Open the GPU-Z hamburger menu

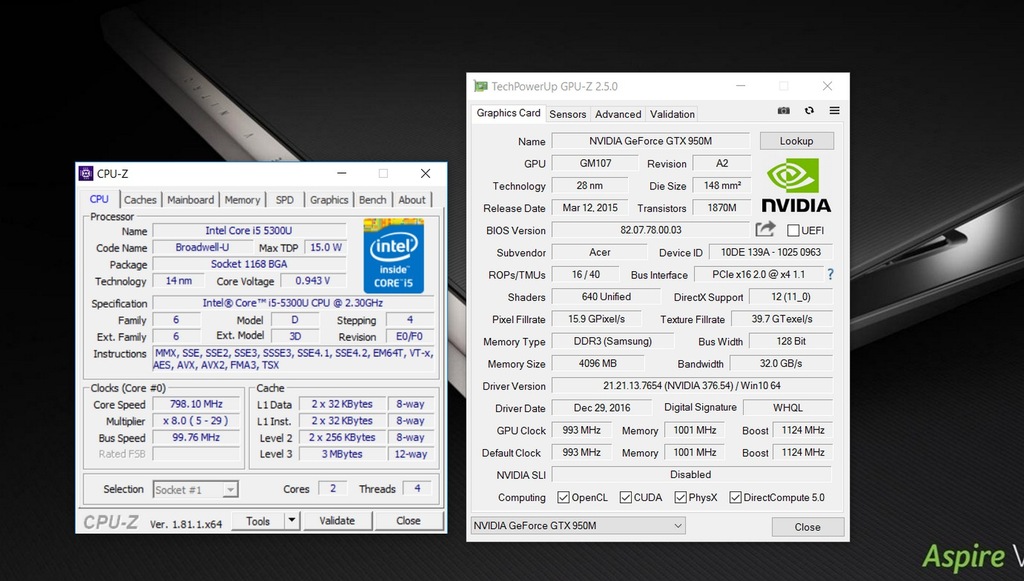point(834,111)
